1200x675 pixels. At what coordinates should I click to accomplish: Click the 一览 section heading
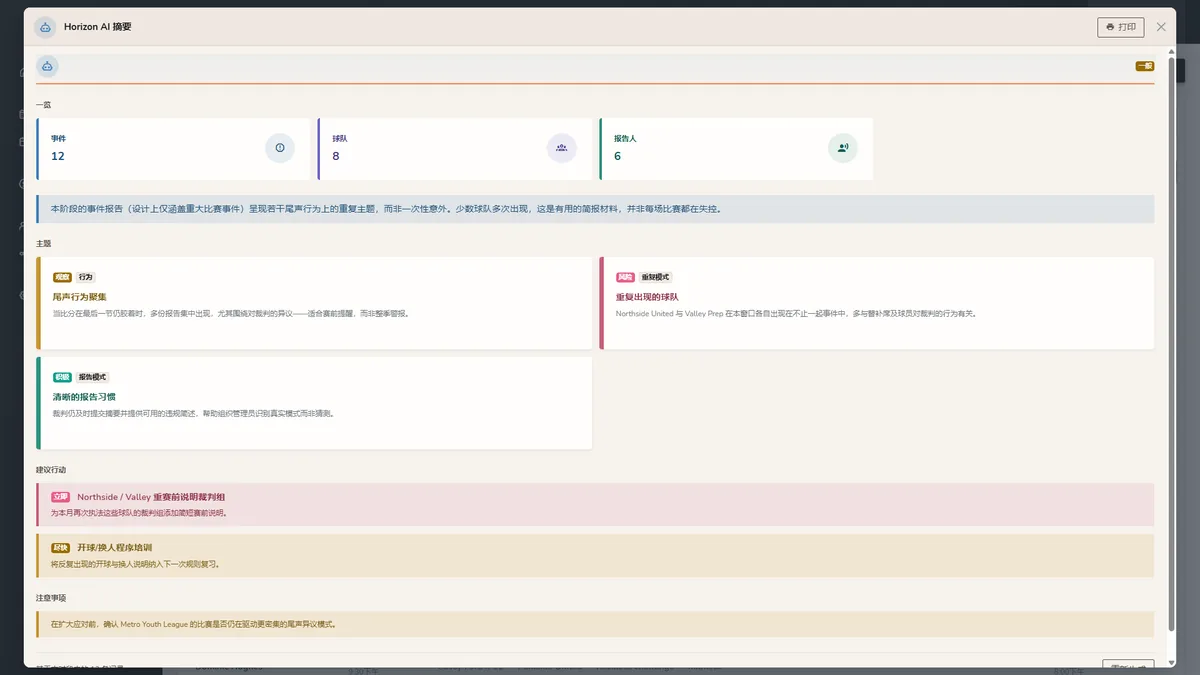tap(43, 104)
